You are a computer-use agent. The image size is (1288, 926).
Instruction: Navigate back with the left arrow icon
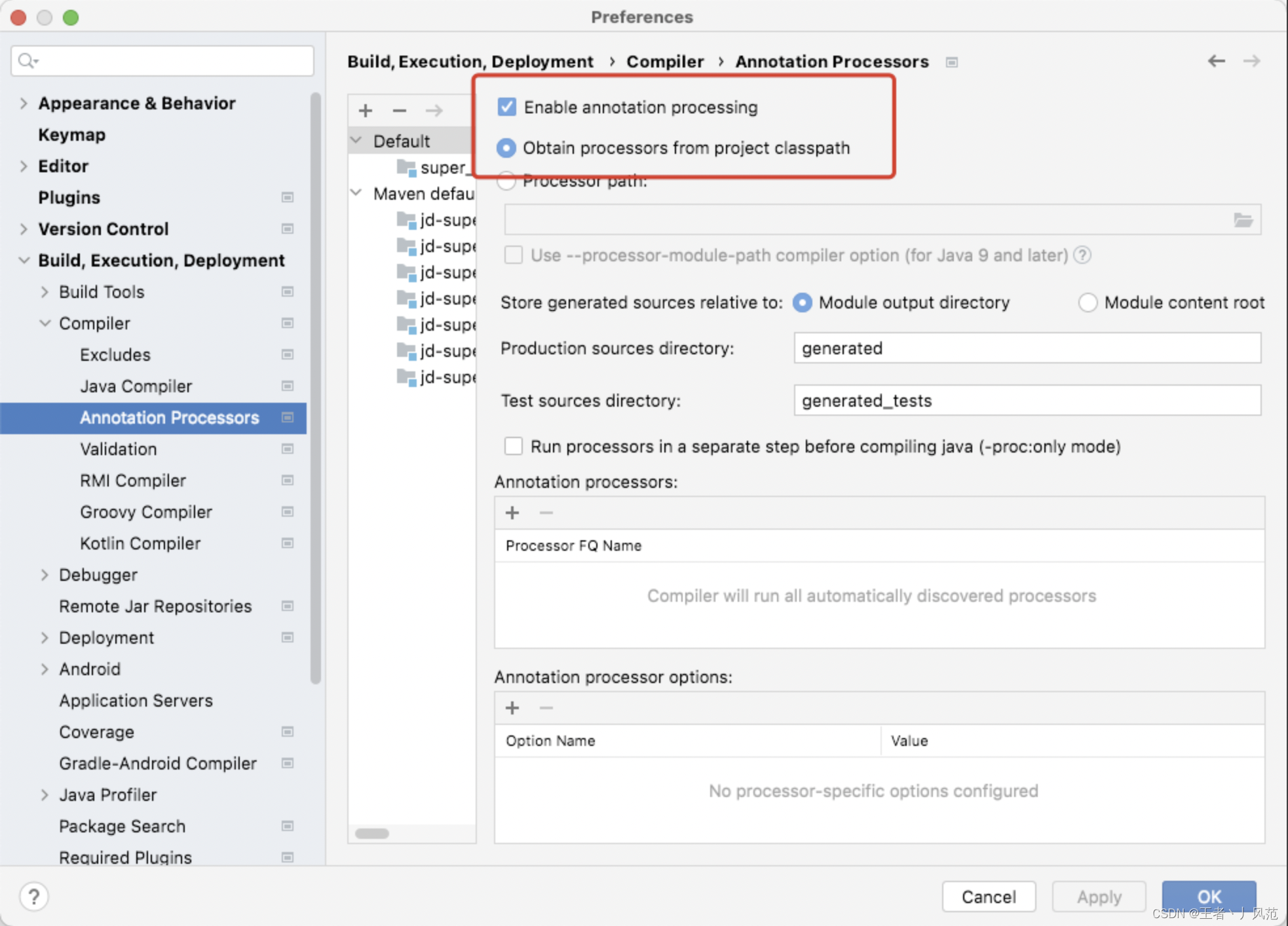tap(1216, 61)
